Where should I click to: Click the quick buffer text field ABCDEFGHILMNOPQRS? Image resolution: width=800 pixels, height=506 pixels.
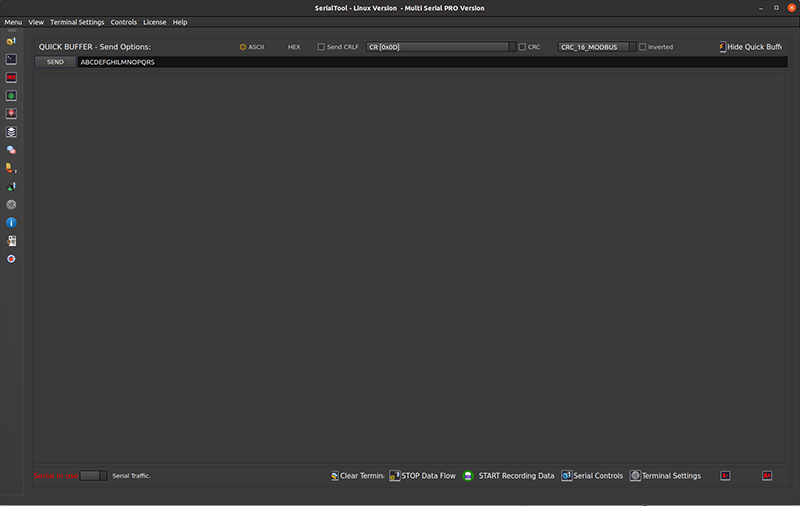click(x=432, y=62)
